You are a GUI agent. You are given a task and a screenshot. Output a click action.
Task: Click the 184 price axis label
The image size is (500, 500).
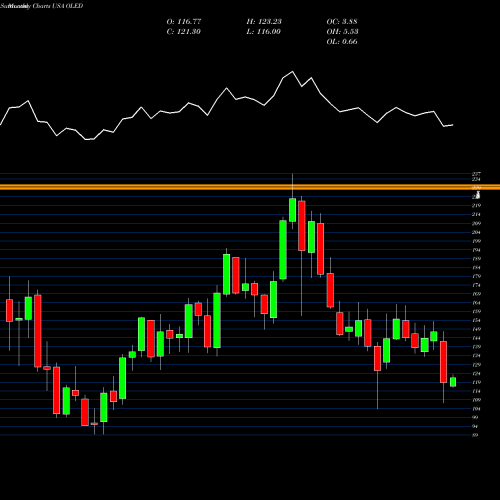click(476, 268)
